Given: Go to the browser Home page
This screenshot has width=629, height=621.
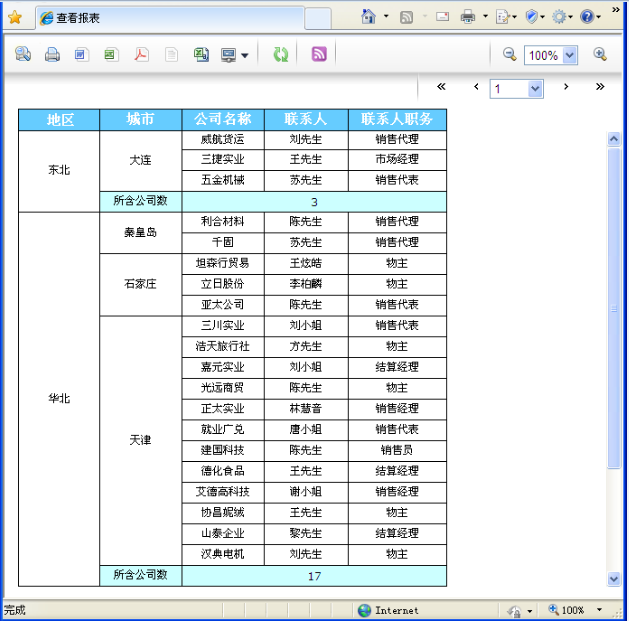Looking at the screenshot, I should pos(368,16).
